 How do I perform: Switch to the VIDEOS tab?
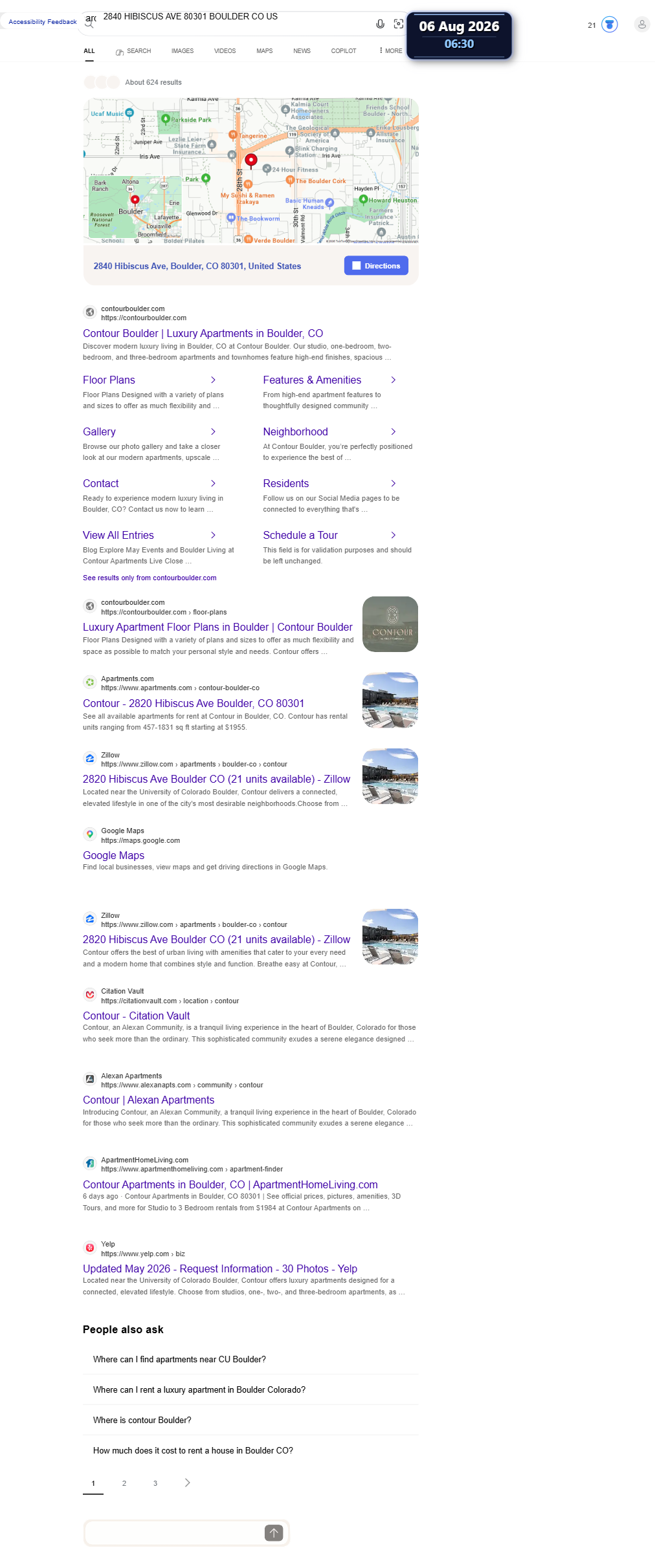[225, 50]
